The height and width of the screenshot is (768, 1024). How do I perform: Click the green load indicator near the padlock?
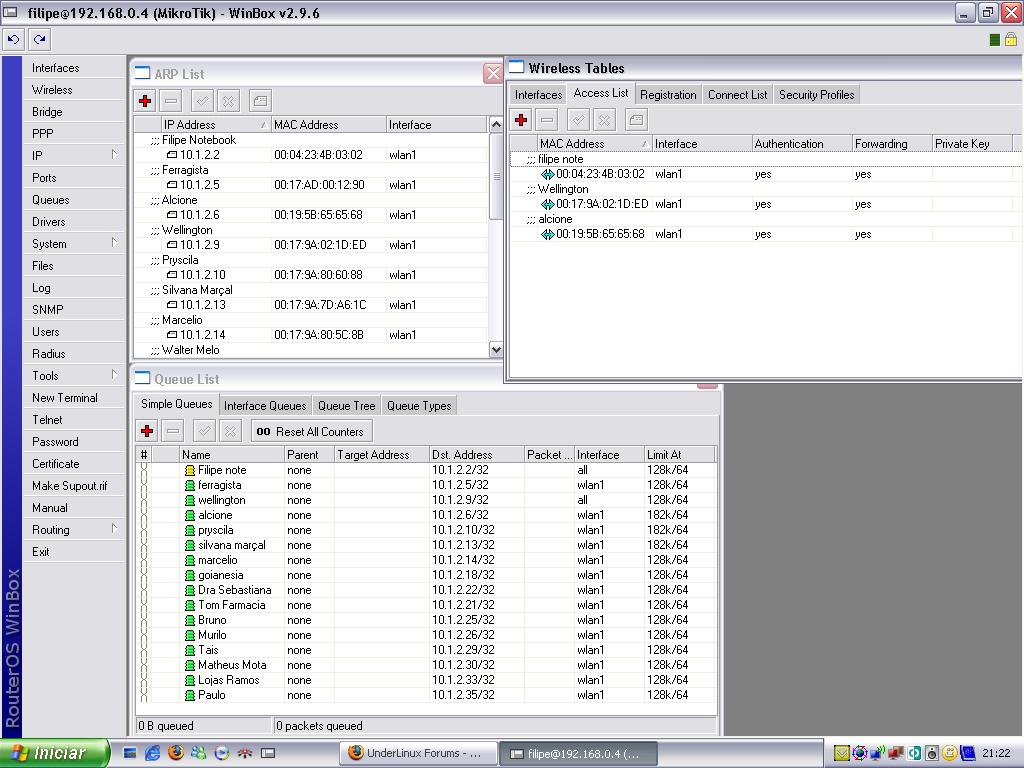pyautogui.click(x=995, y=40)
